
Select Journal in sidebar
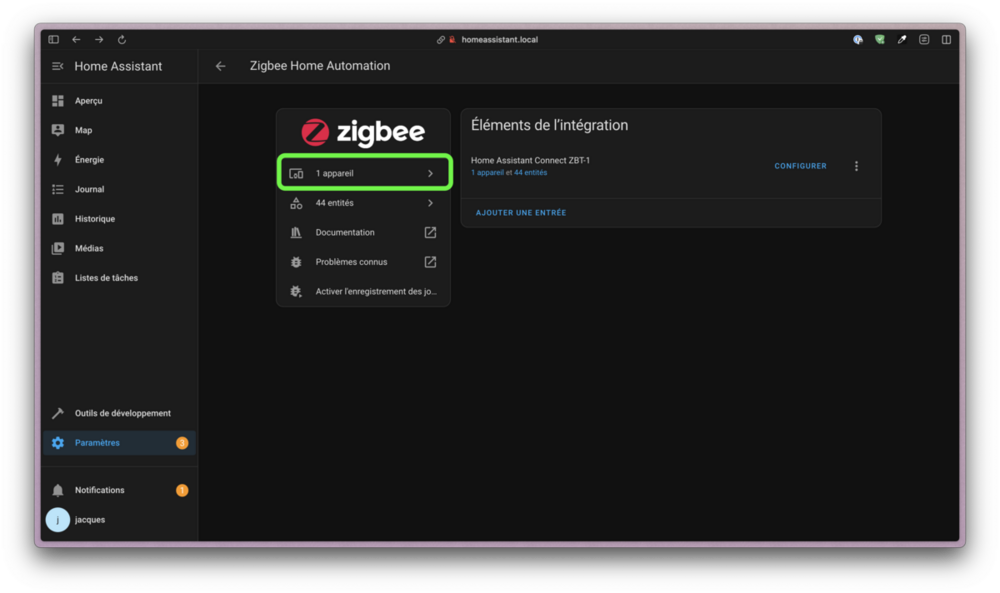click(x=89, y=189)
